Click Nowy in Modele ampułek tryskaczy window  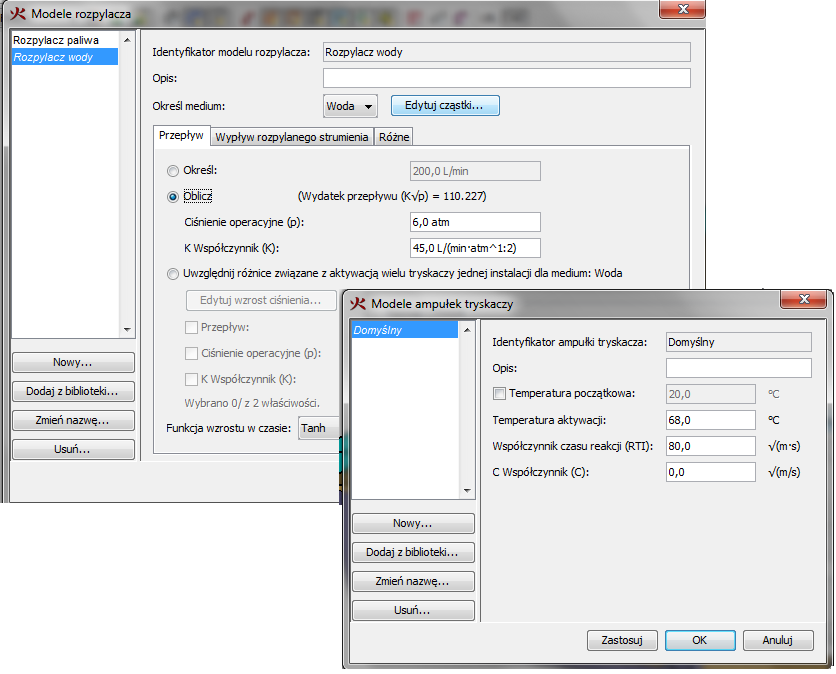coord(413,524)
